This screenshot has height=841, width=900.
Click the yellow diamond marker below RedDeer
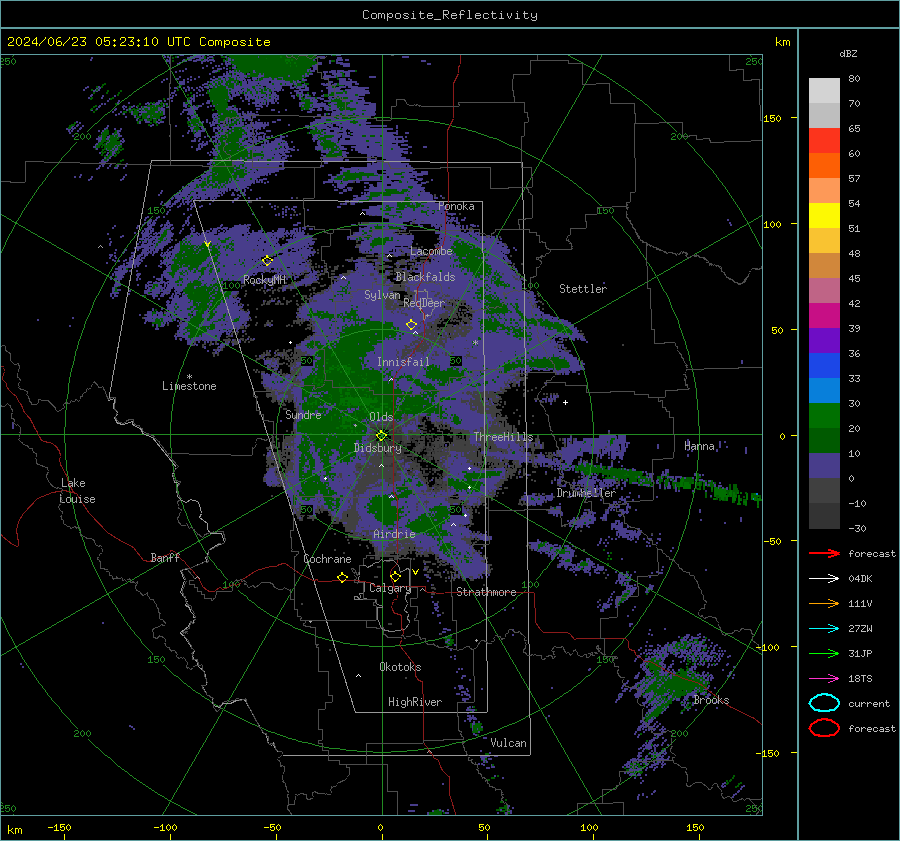coord(411,325)
